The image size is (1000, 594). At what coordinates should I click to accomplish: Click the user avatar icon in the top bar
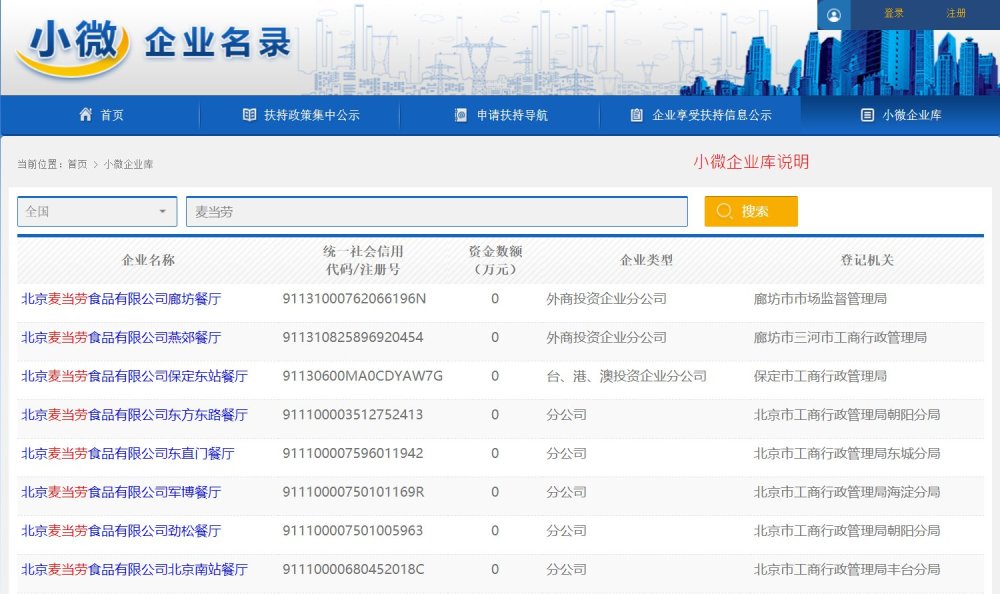click(834, 14)
